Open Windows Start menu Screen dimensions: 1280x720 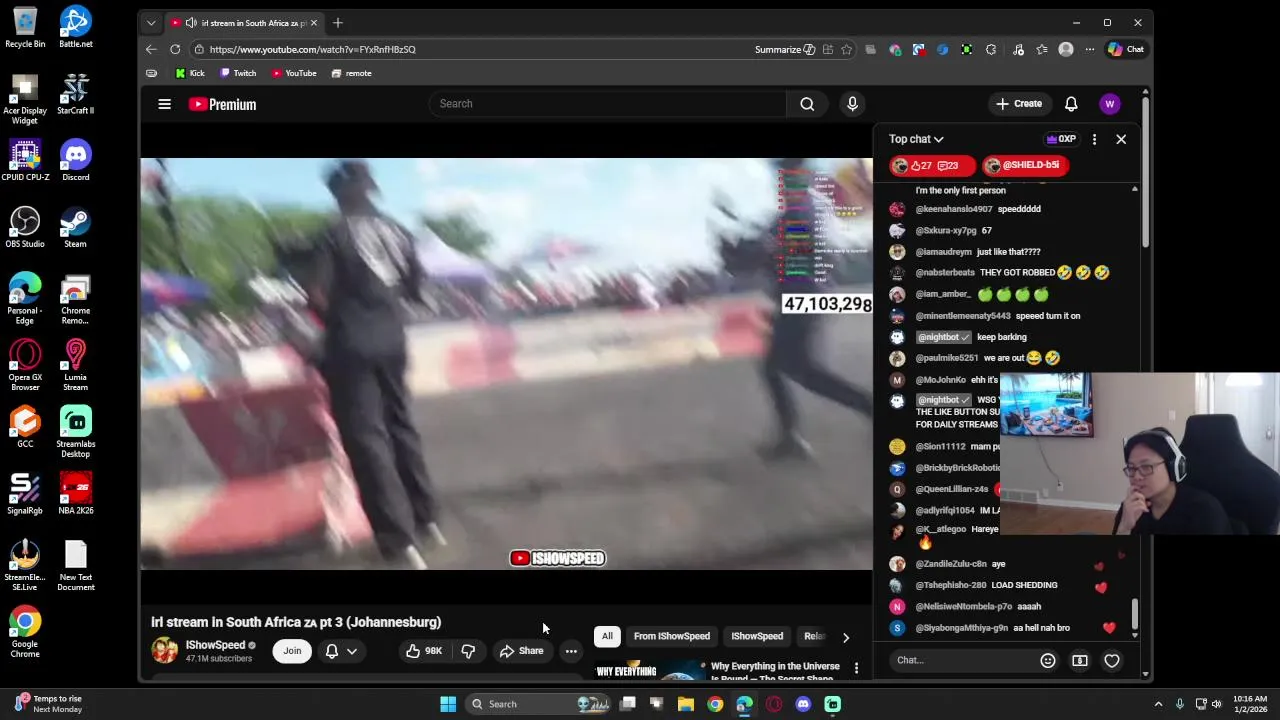pyautogui.click(x=448, y=704)
